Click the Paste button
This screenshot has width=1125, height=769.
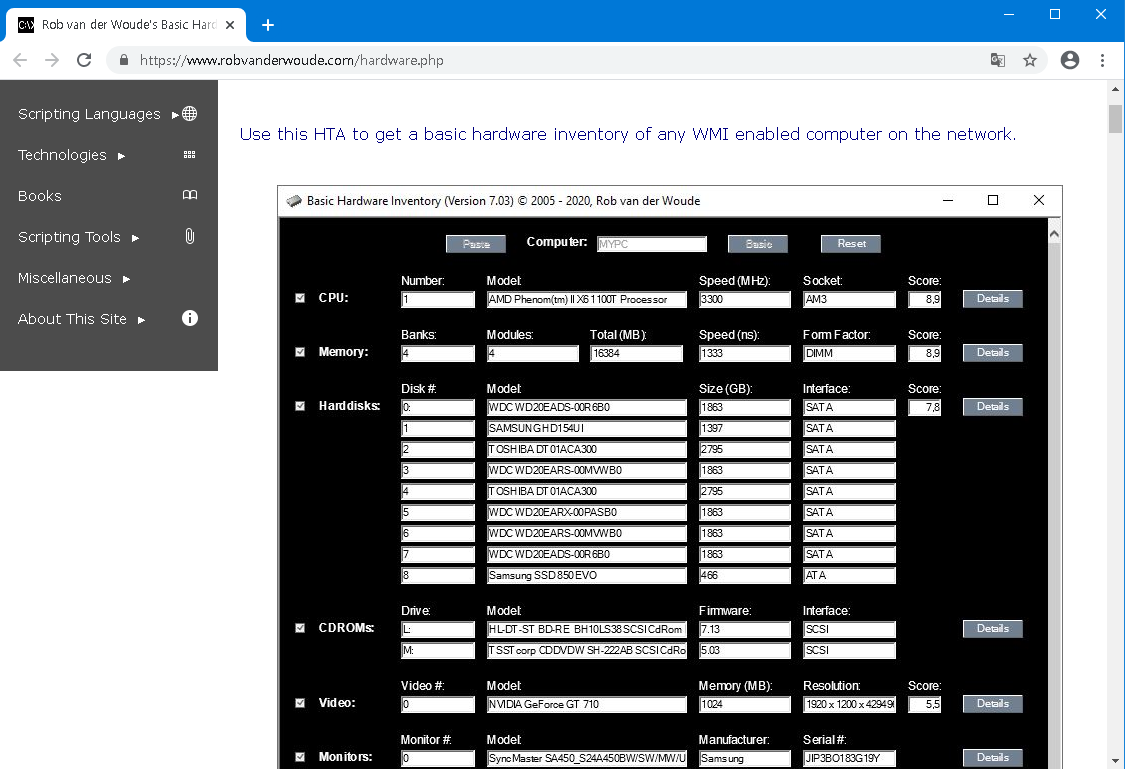click(476, 244)
